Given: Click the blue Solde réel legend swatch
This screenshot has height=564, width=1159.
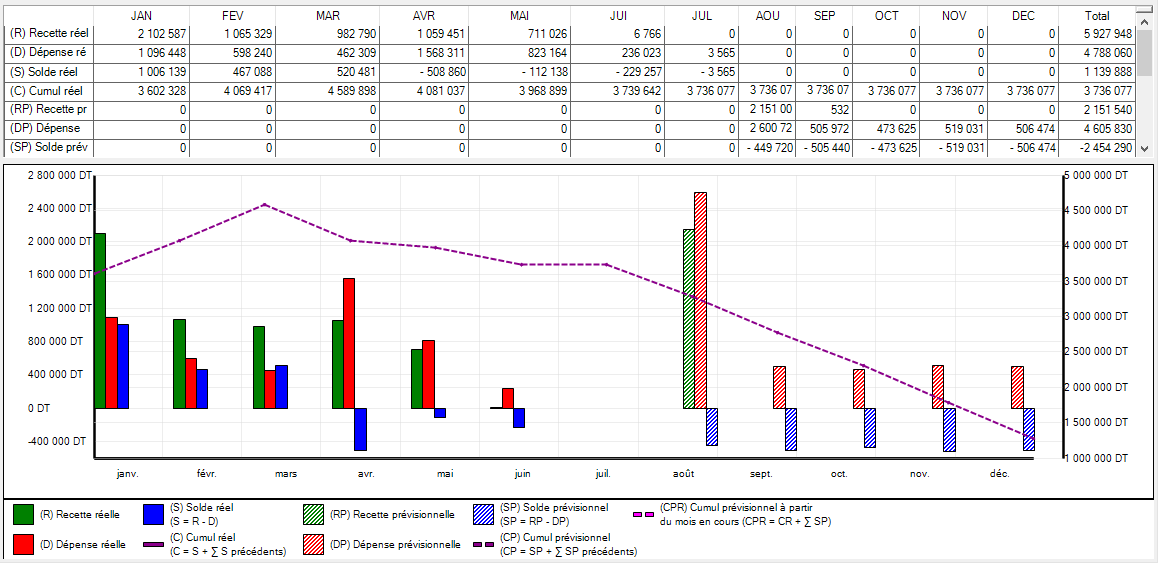Looking at the screenshot, I should click(154, 515).
